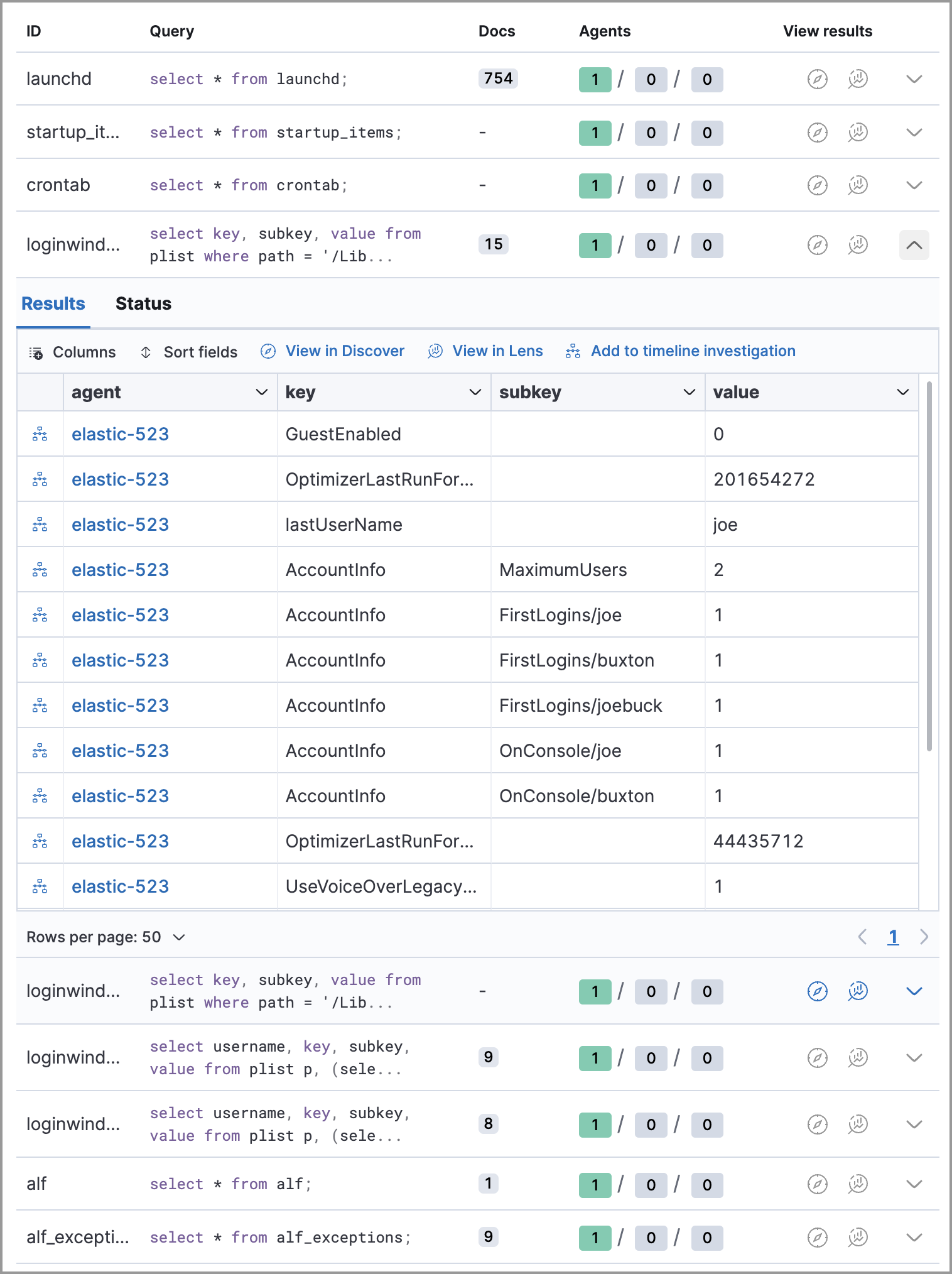
Task: Click Lens icon for alf query
Action: point(858,1184)
